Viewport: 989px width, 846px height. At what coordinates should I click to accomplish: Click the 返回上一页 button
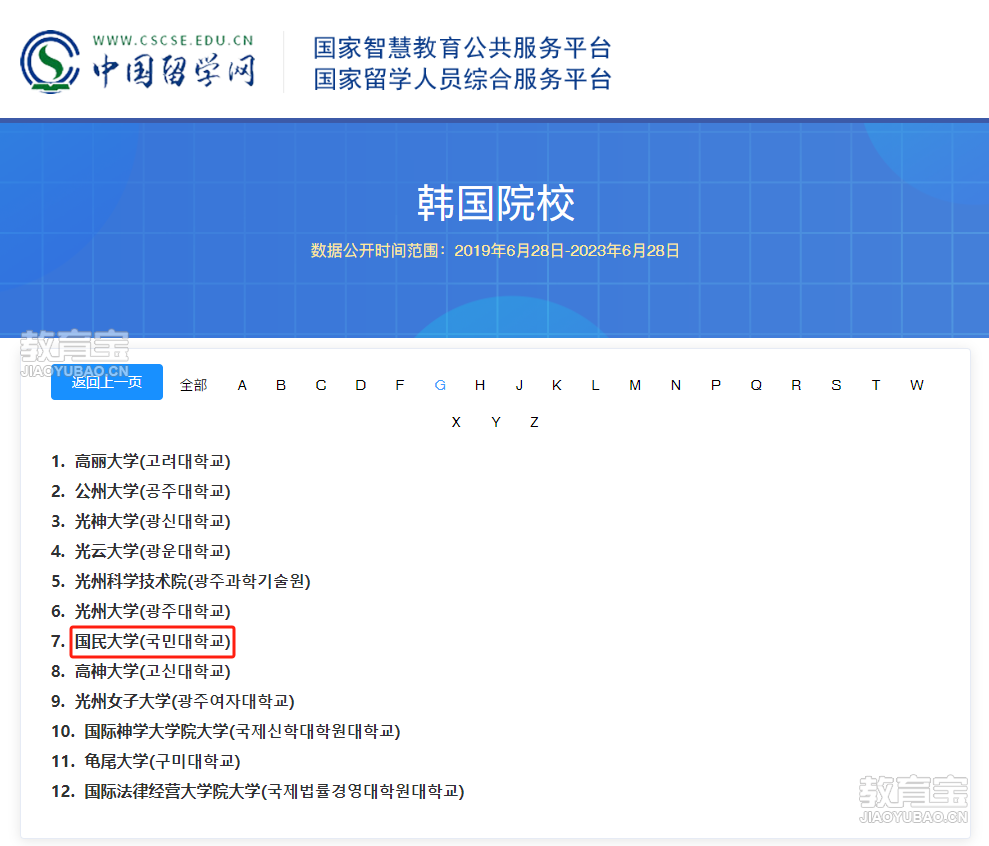[x=107, y=382]
